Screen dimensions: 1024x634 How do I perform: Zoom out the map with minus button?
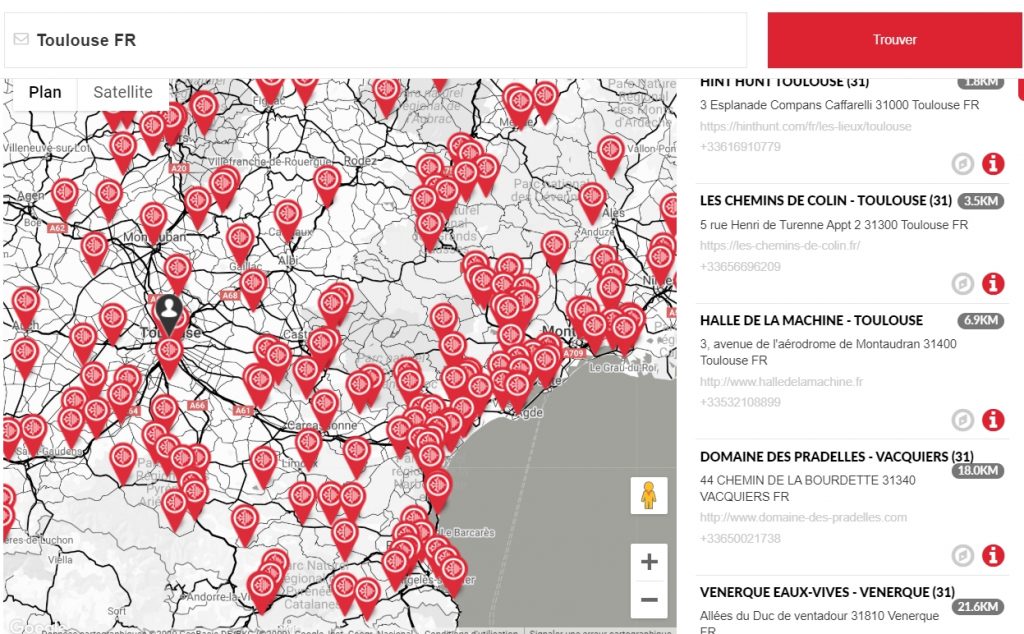point(649,599)
